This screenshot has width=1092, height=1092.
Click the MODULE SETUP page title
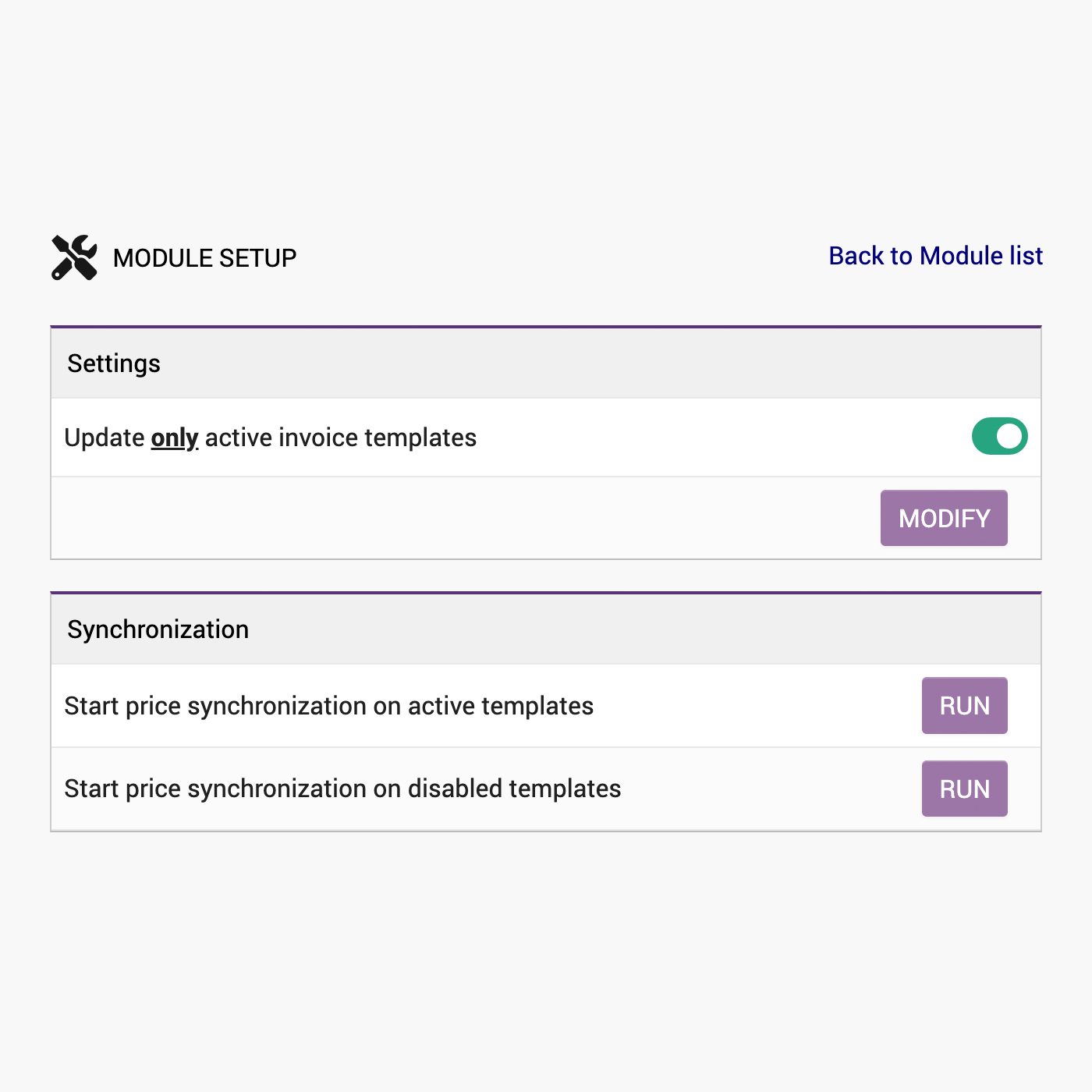click(x=204, y=258)
